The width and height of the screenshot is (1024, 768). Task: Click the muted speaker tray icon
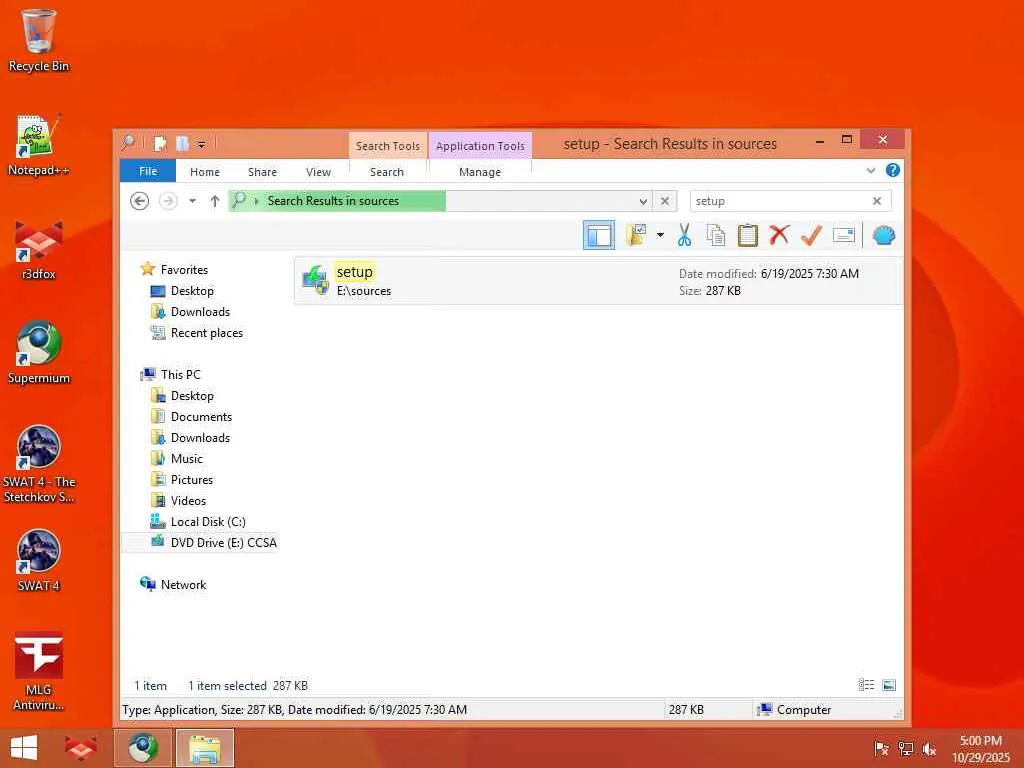929,749
